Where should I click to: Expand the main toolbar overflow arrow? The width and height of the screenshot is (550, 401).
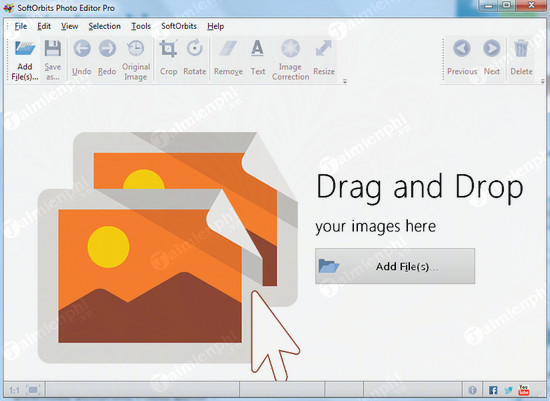point(345,81)
